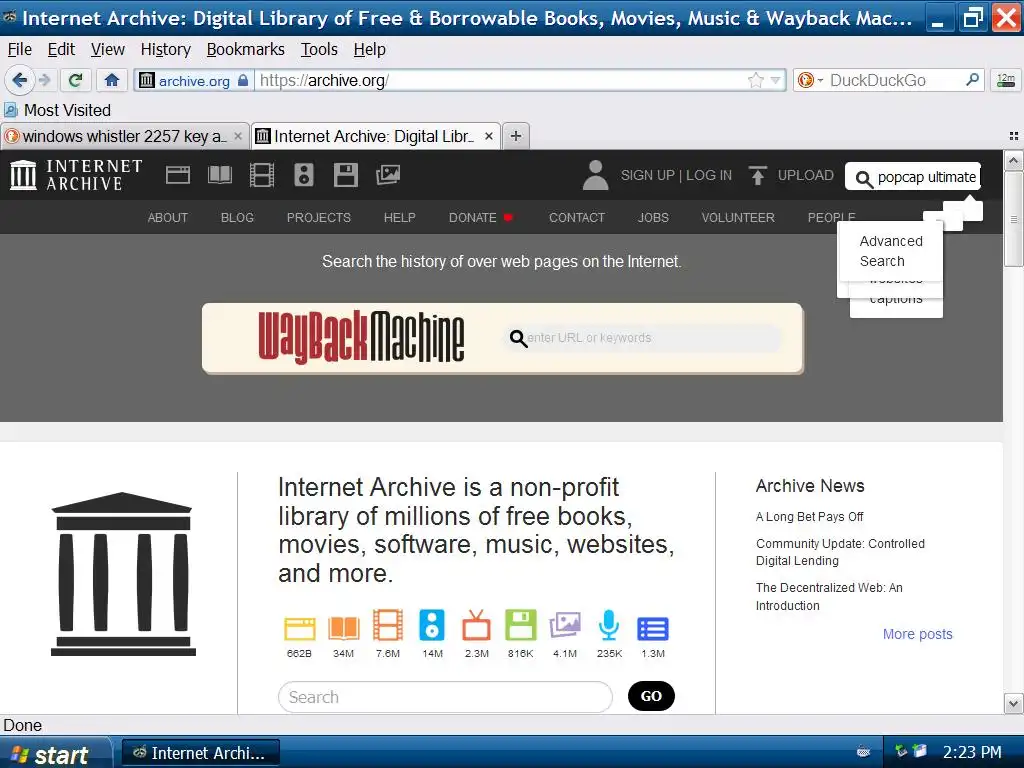
Task: Click the BLOG navigation link
Action: click(237, 217)
